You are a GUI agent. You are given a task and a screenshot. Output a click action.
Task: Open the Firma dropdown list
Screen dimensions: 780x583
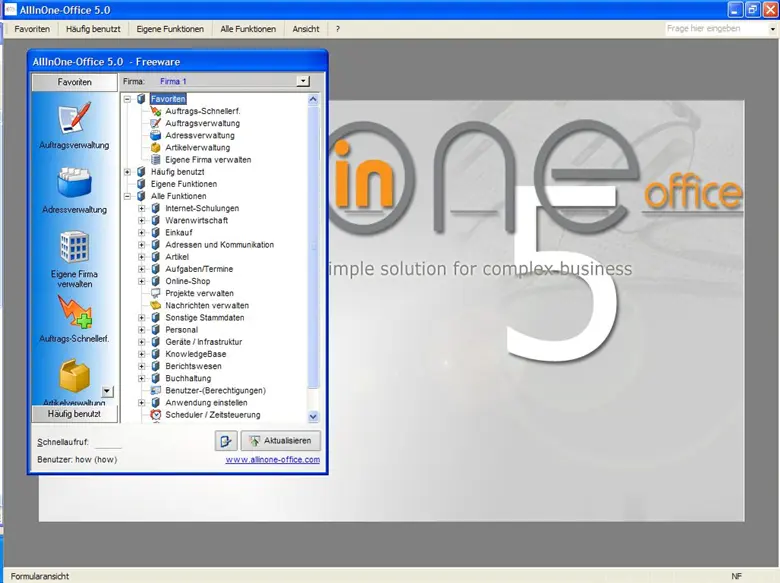pos(303,81)
